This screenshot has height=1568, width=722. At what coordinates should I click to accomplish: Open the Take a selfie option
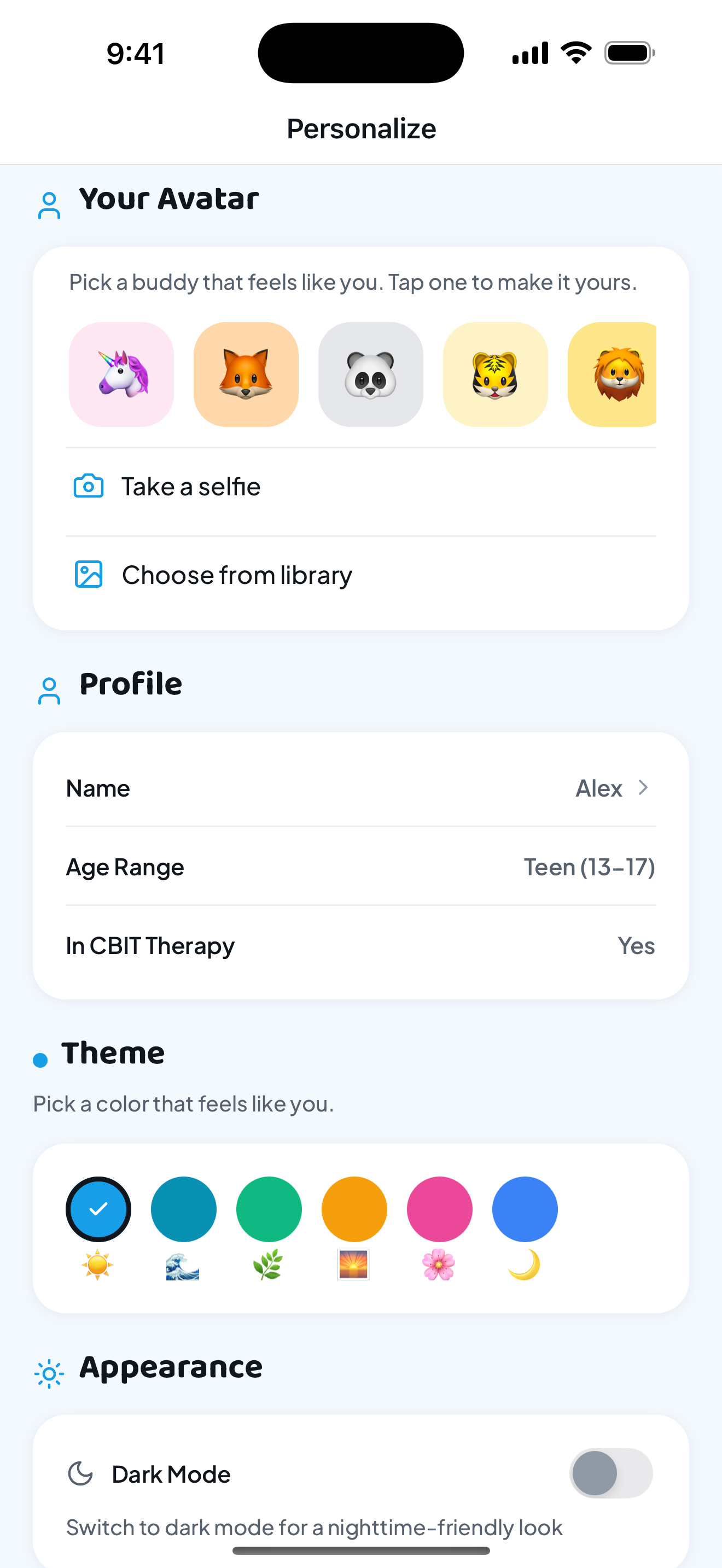361,487
